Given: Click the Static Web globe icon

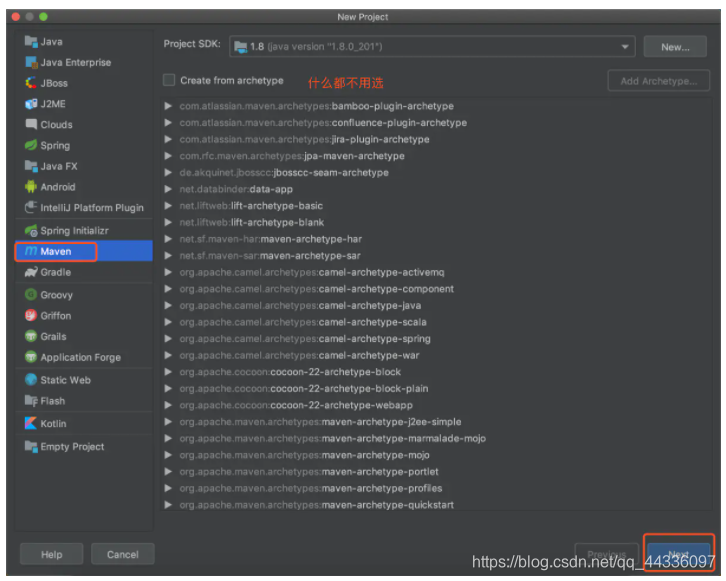Looking at the screenshot, I should 31,380.
